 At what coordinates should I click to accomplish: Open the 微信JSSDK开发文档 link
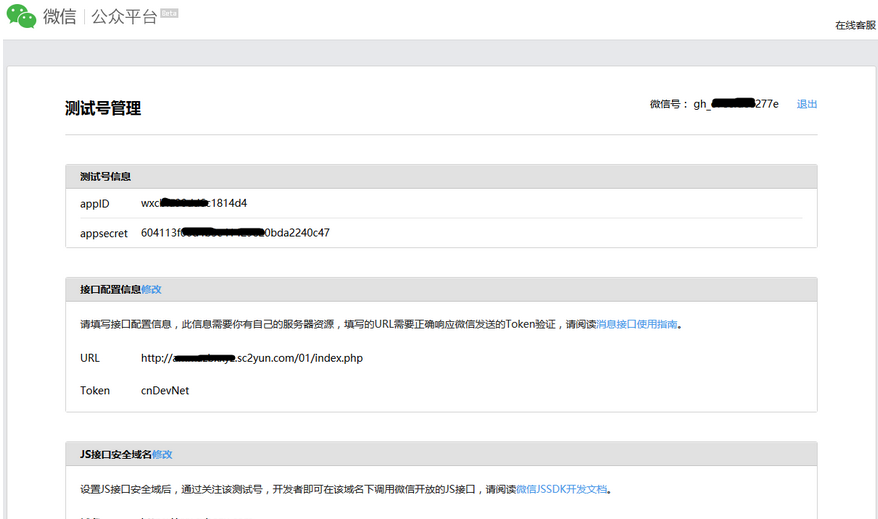click(x=562, y=489)
